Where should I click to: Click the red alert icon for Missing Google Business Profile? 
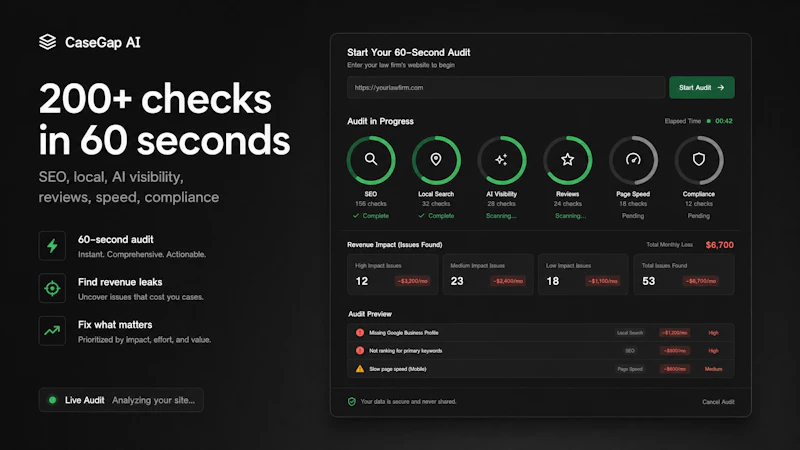pos(360,333)
